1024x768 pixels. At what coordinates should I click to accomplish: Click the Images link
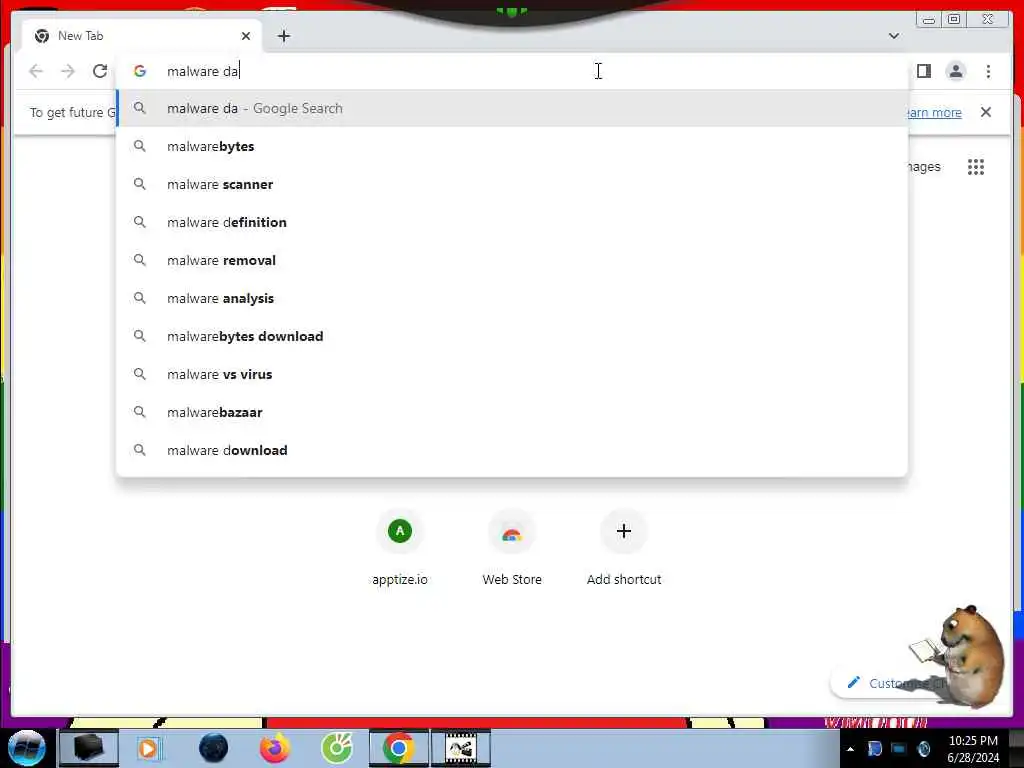[x=923, y=167]
